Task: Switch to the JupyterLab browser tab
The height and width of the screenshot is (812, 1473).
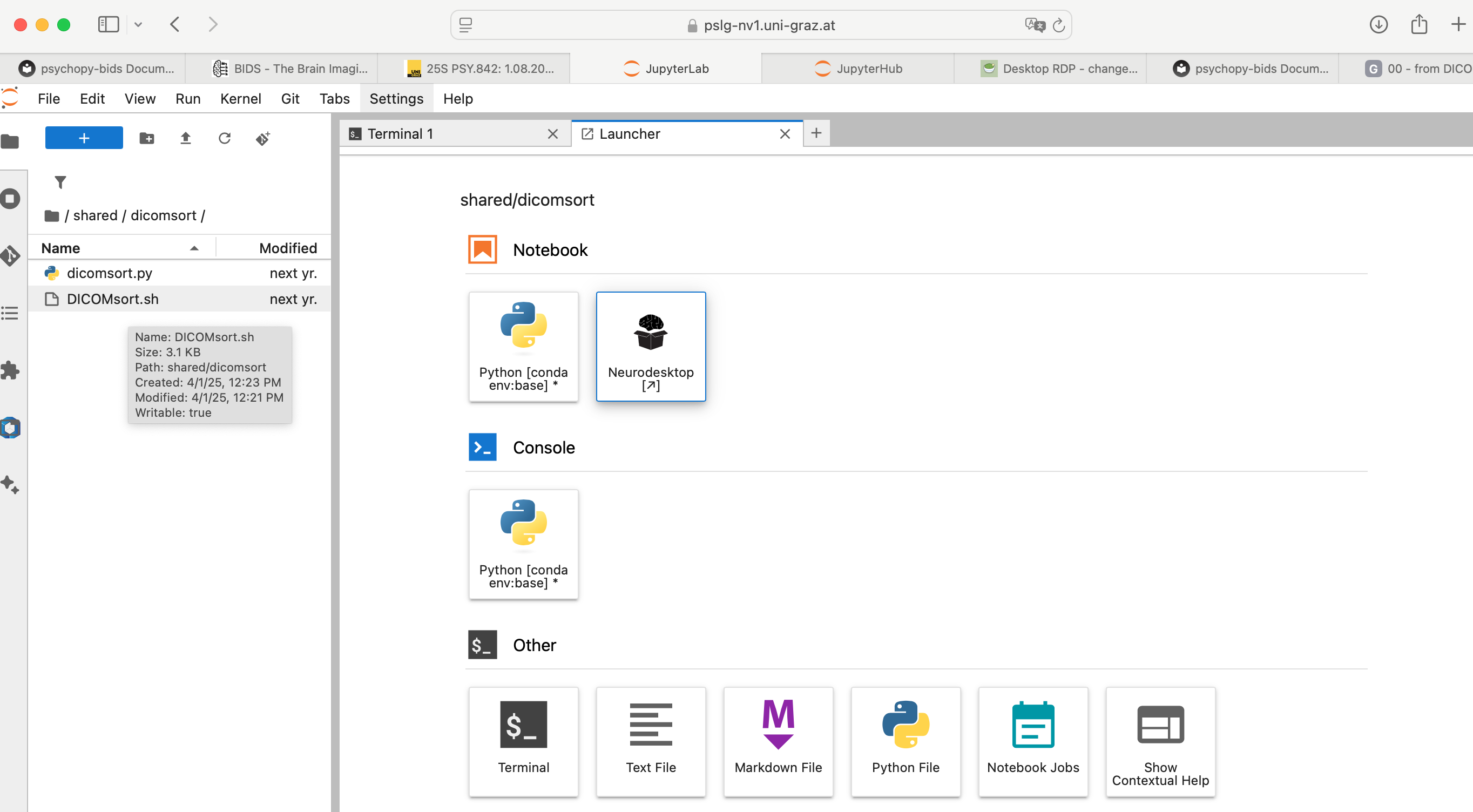Action: pos(666,69)
